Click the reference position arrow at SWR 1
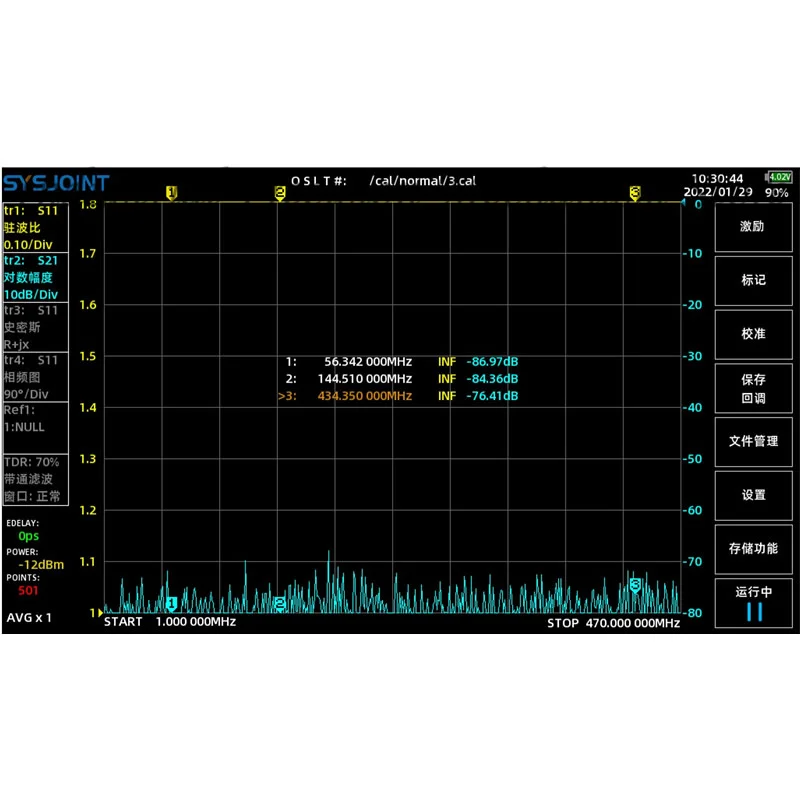 point(101,613)
